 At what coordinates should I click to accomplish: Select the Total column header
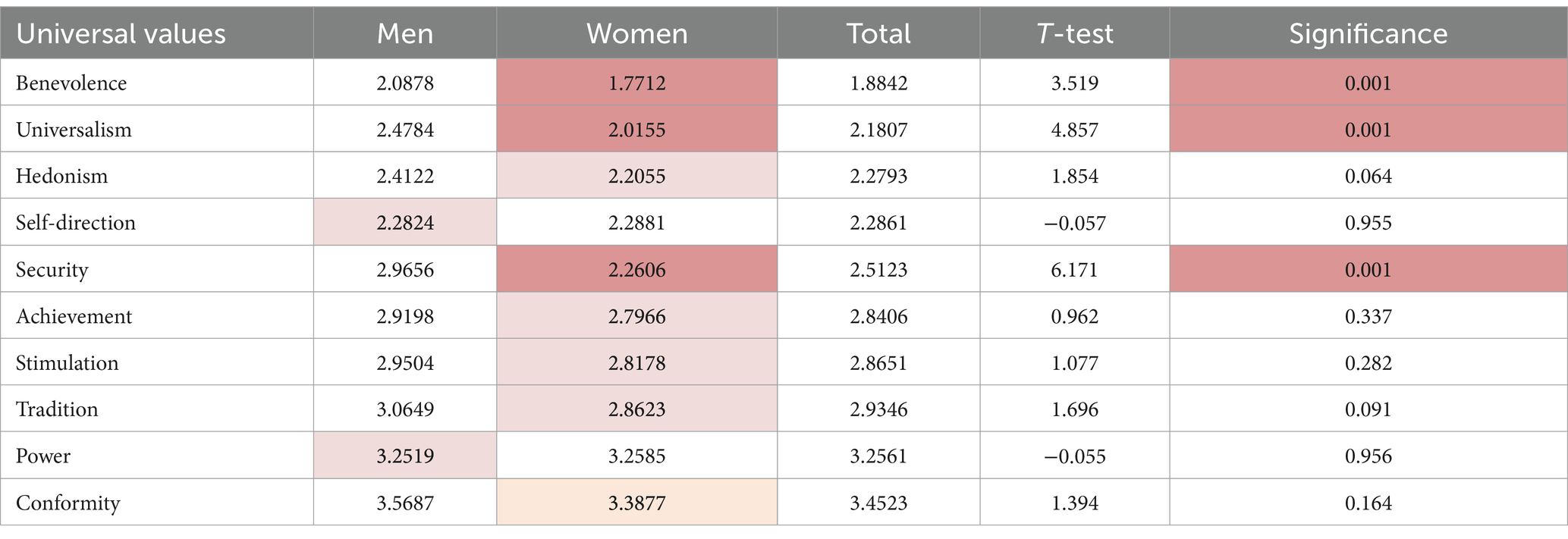click(x=878, y=34)
